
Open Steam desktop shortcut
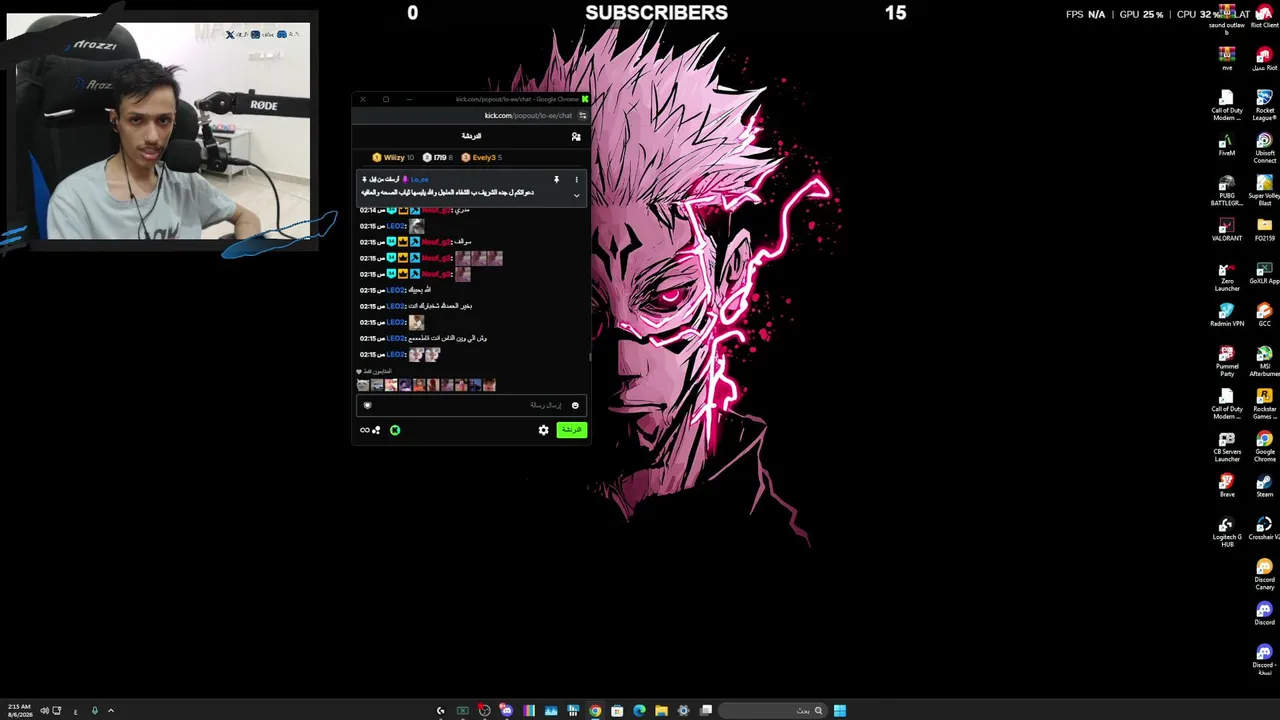coord(1264,487)
